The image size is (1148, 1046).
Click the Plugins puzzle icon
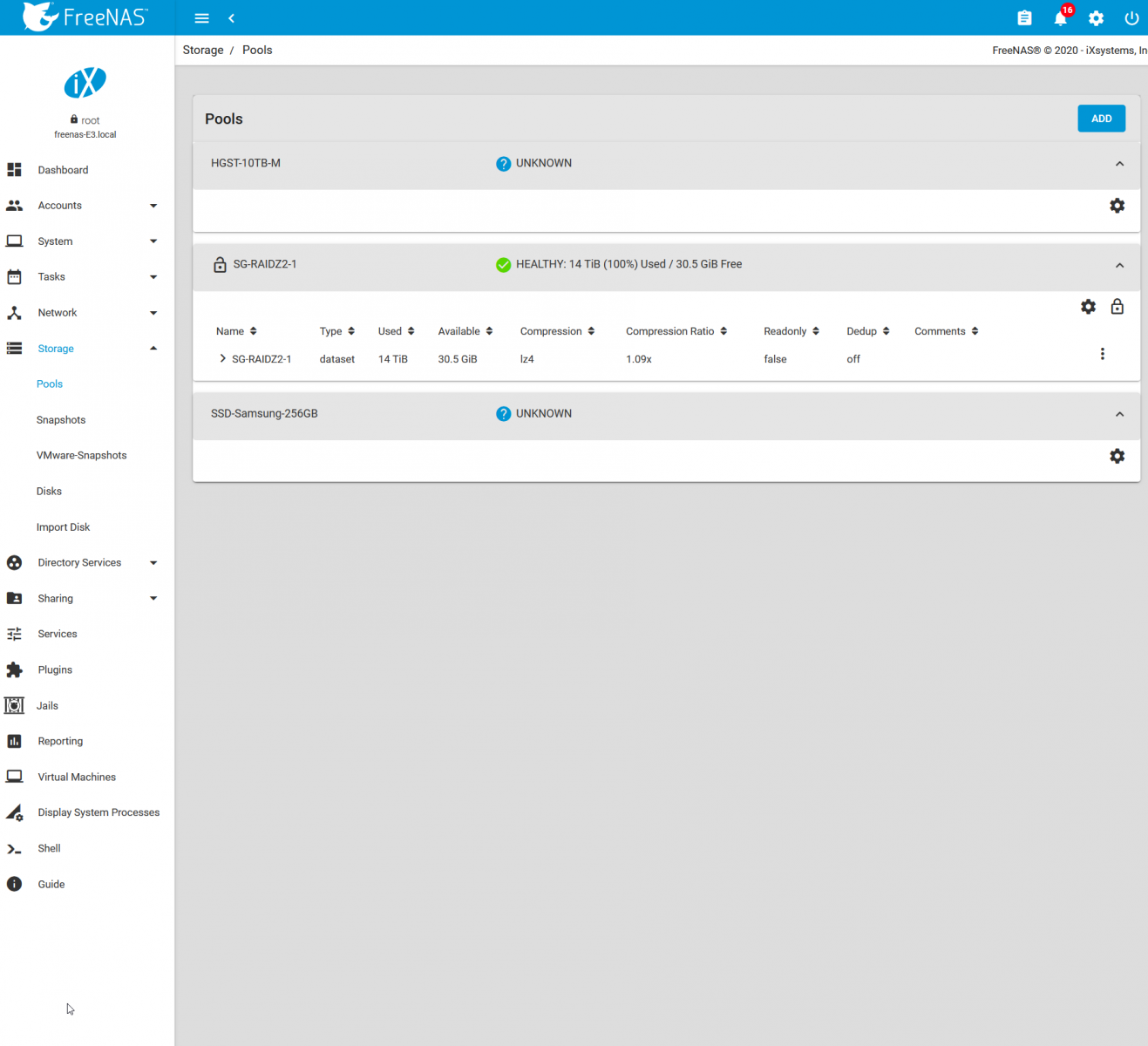tap(14, 669)
